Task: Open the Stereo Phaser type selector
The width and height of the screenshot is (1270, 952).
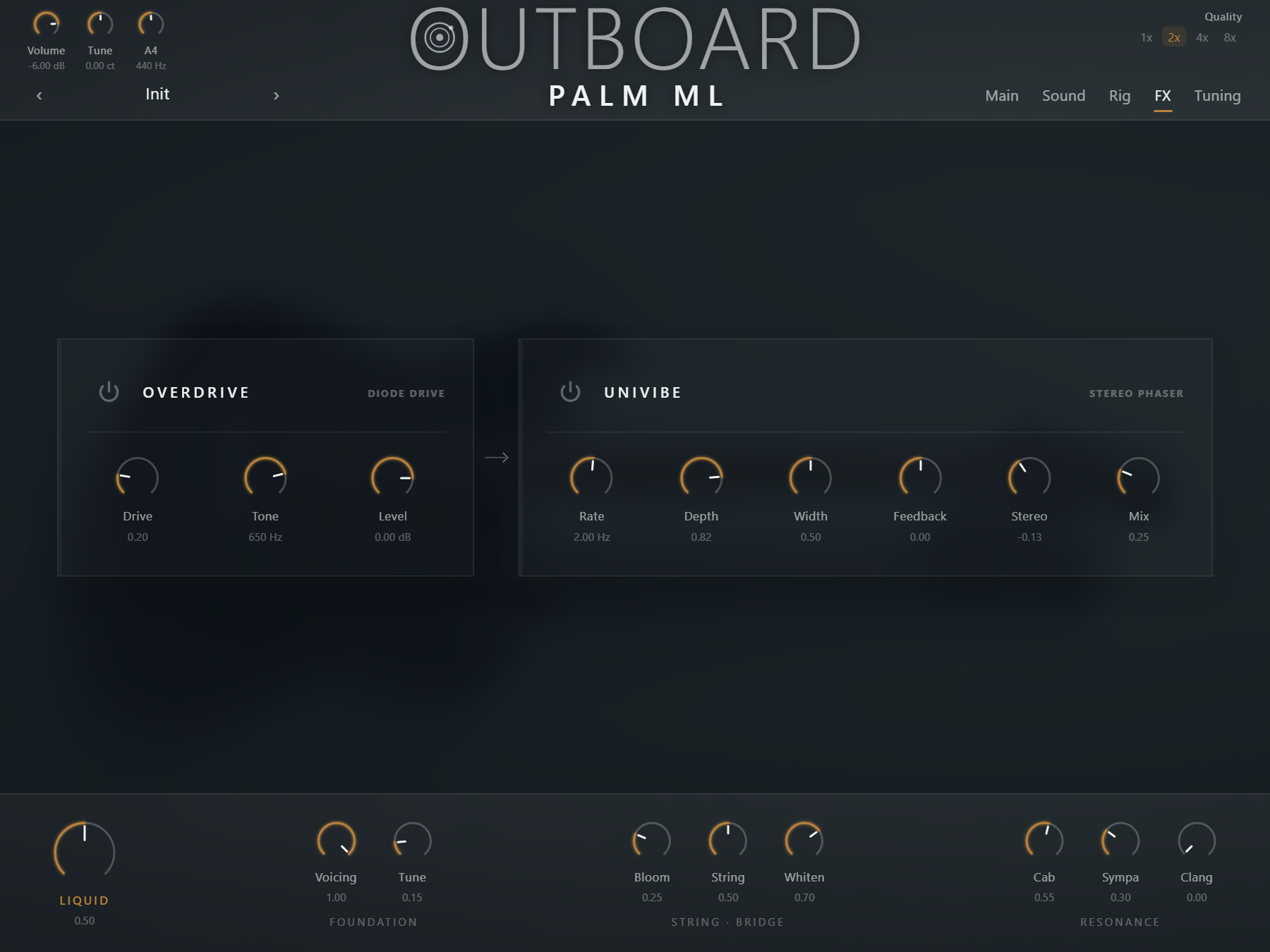Action: [1137, 393]
